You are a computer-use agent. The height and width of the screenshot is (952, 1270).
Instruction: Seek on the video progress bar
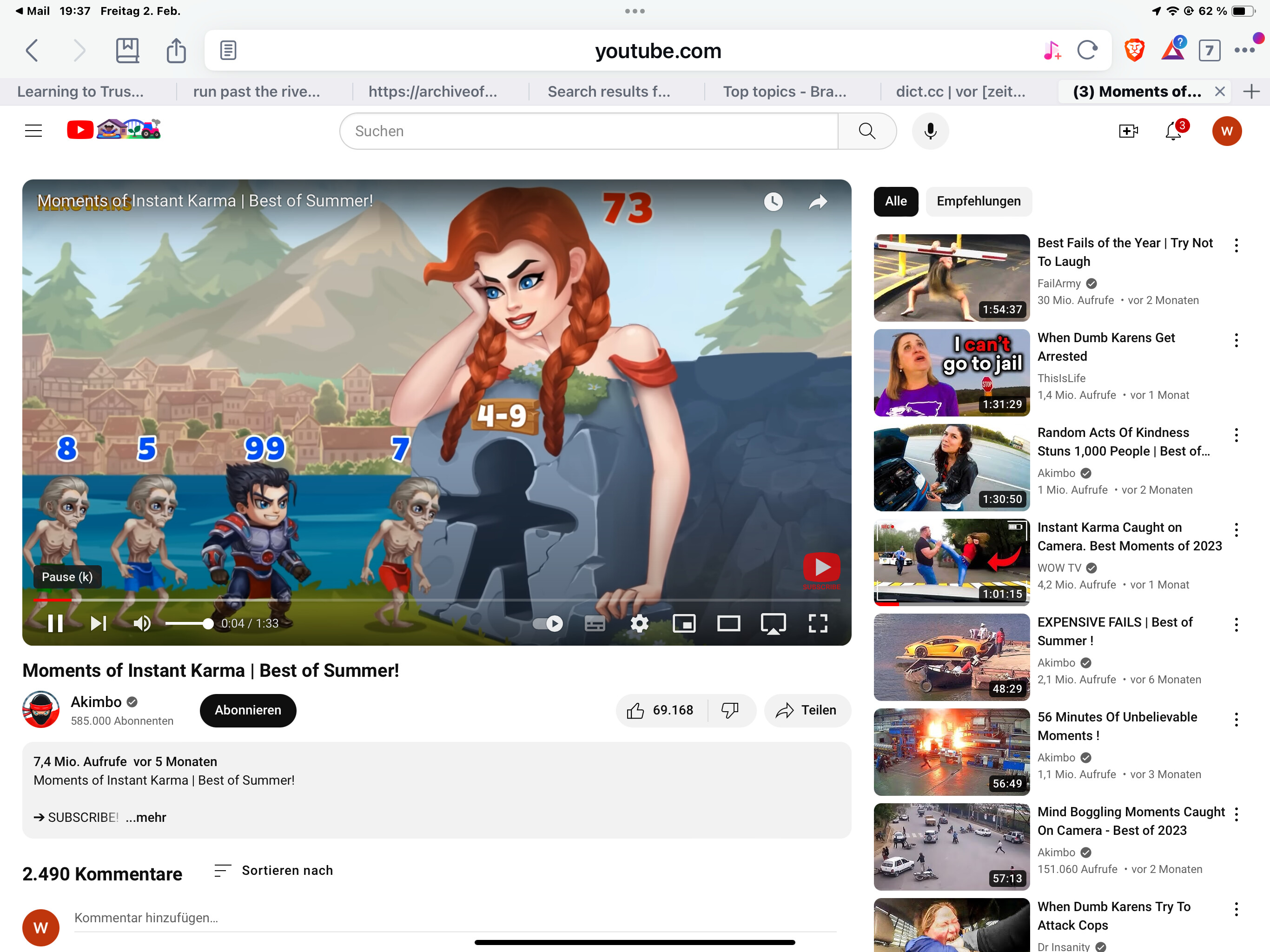tap(437, 600)
